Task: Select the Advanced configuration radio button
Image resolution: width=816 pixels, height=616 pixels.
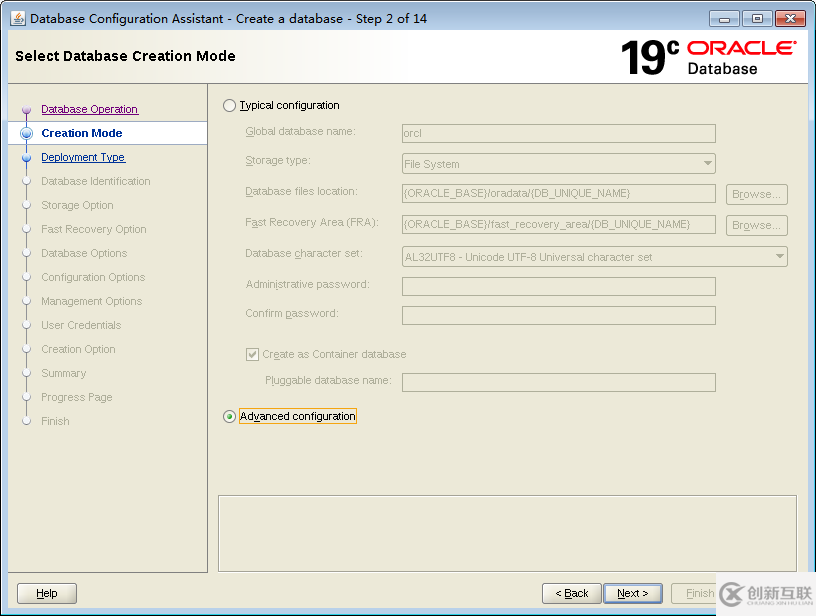Action: 229,417
